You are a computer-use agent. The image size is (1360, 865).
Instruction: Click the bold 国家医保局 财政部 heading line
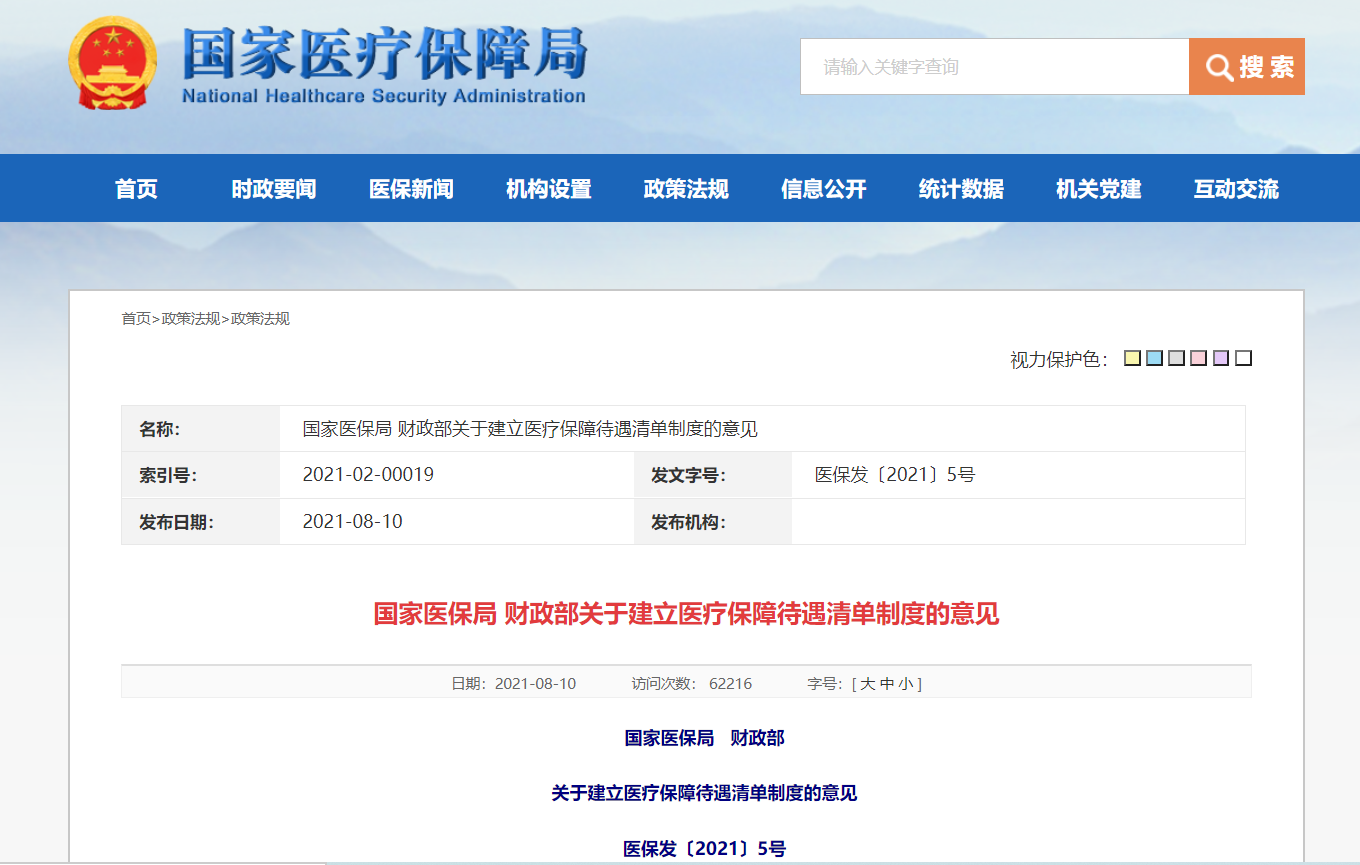click(704, 738)
